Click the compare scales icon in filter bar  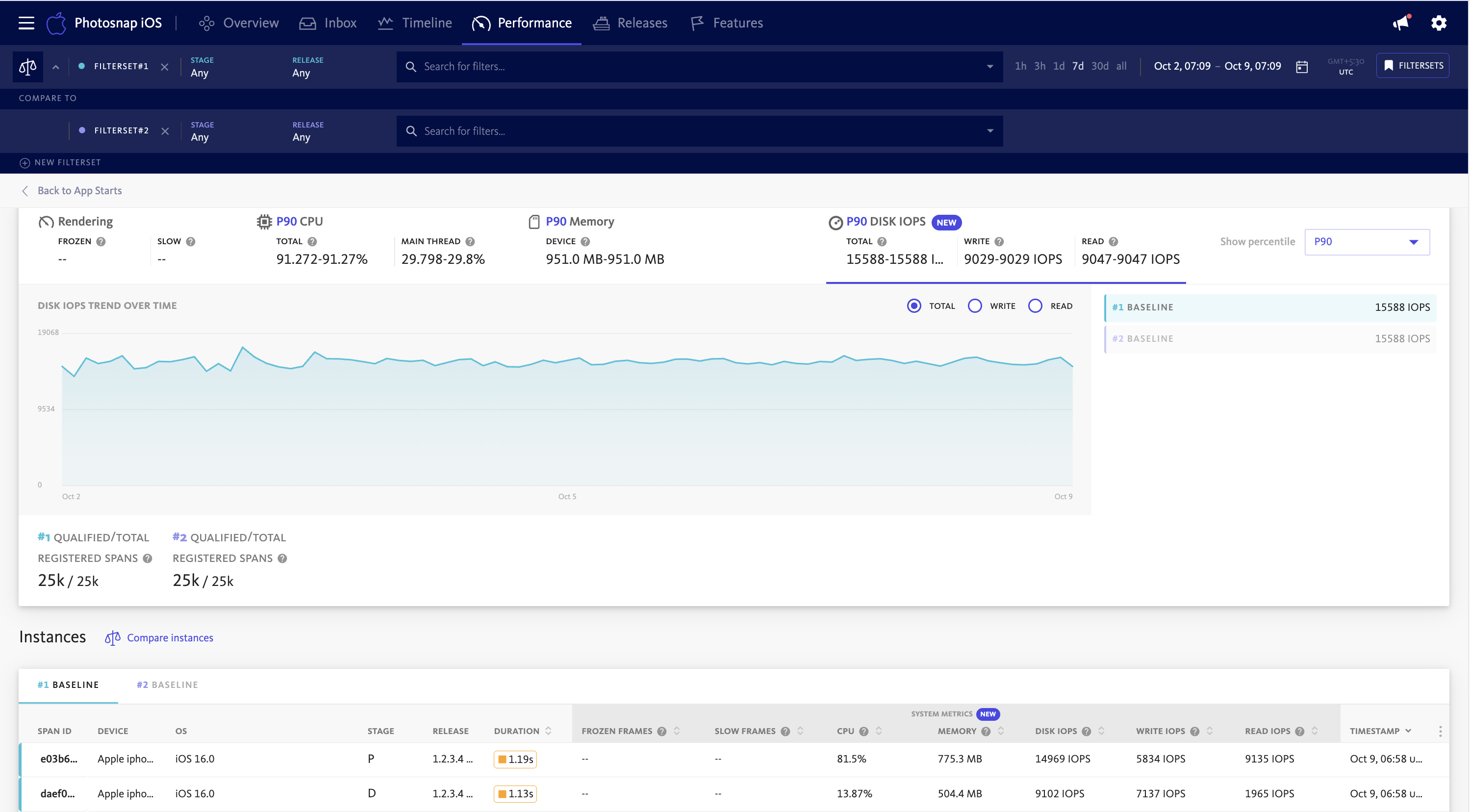[27, 66]
